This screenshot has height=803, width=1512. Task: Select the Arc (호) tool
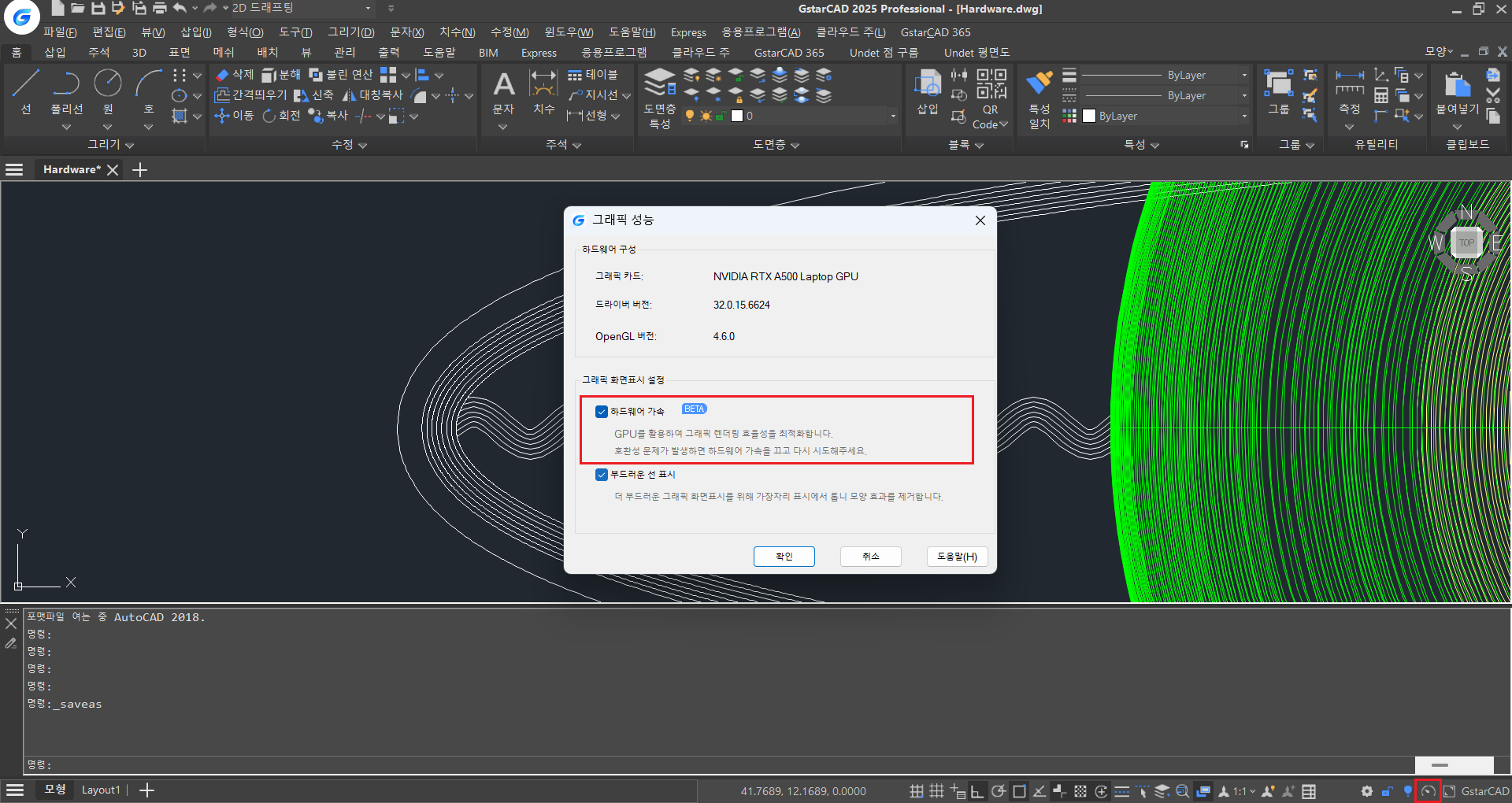click(x=149, y=92)
